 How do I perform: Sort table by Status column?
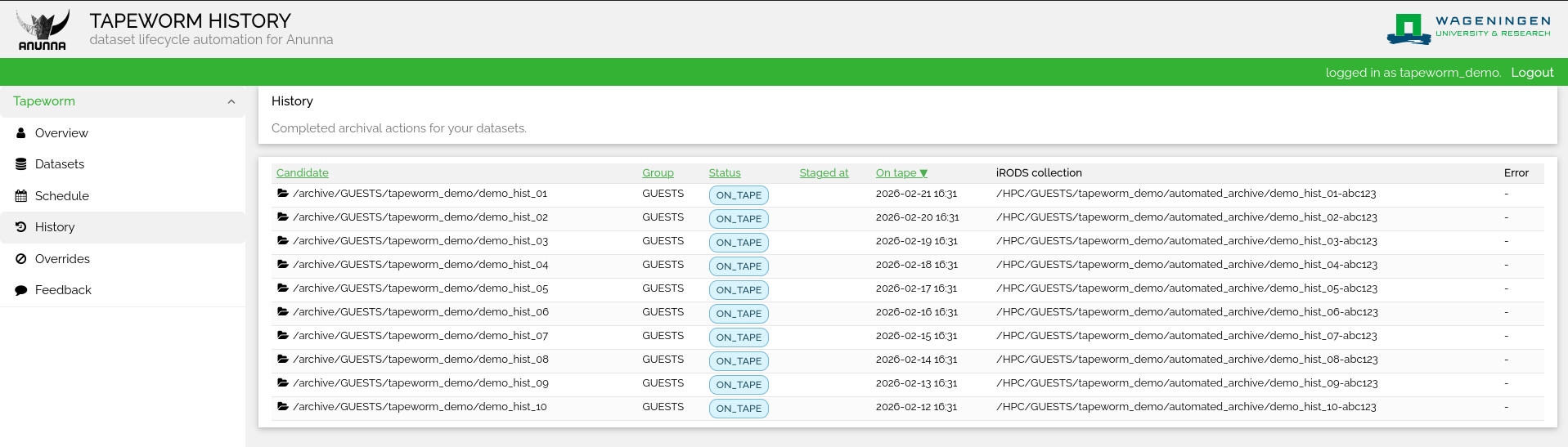tap(724, 172)
